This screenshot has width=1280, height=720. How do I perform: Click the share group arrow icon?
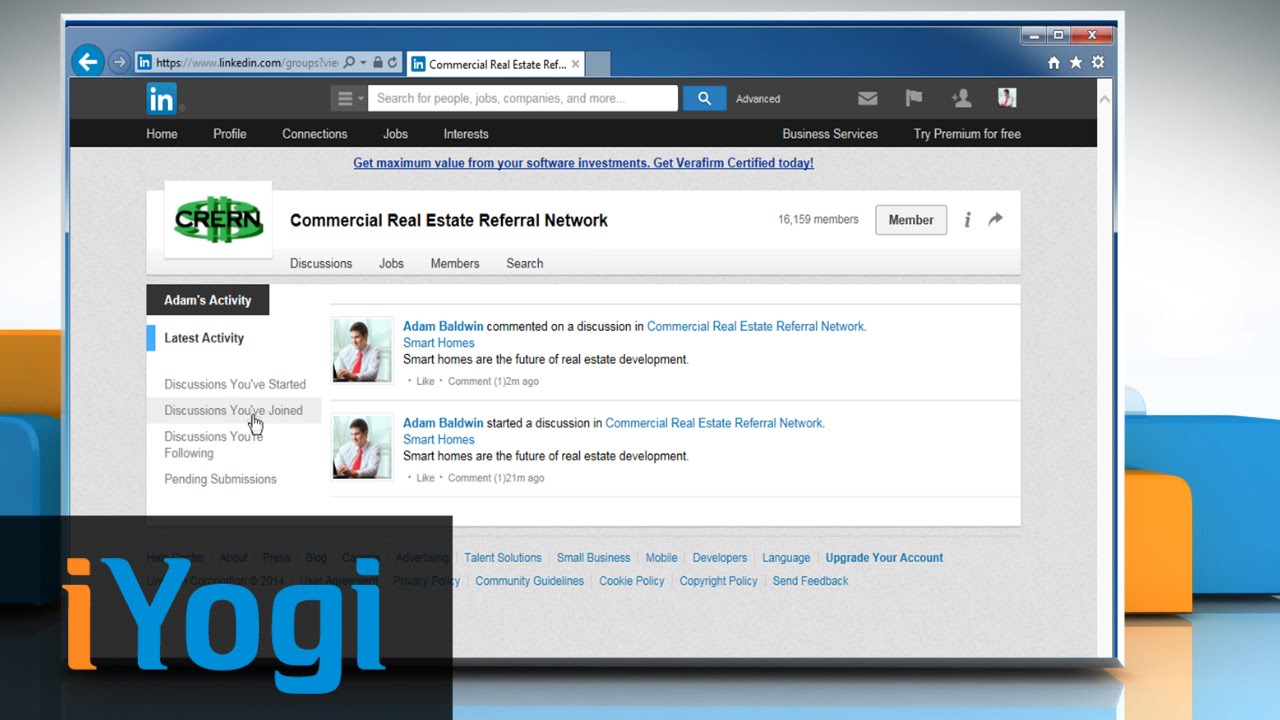[x=995, y=219]
